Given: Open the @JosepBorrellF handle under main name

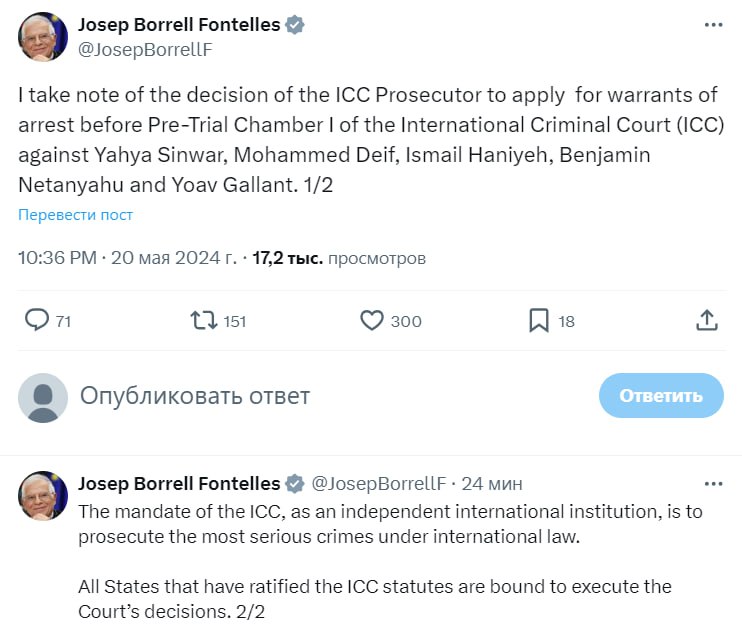Looking at the screenshot, I should click(x=145, y=49).
